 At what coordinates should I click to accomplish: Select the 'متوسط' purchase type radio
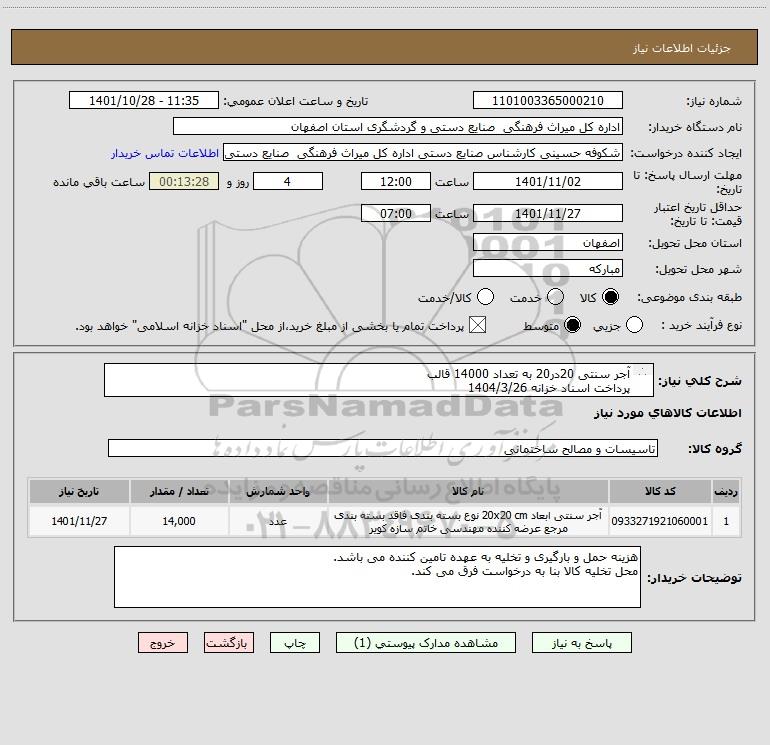pyautogui.click(x=572, y=325)
